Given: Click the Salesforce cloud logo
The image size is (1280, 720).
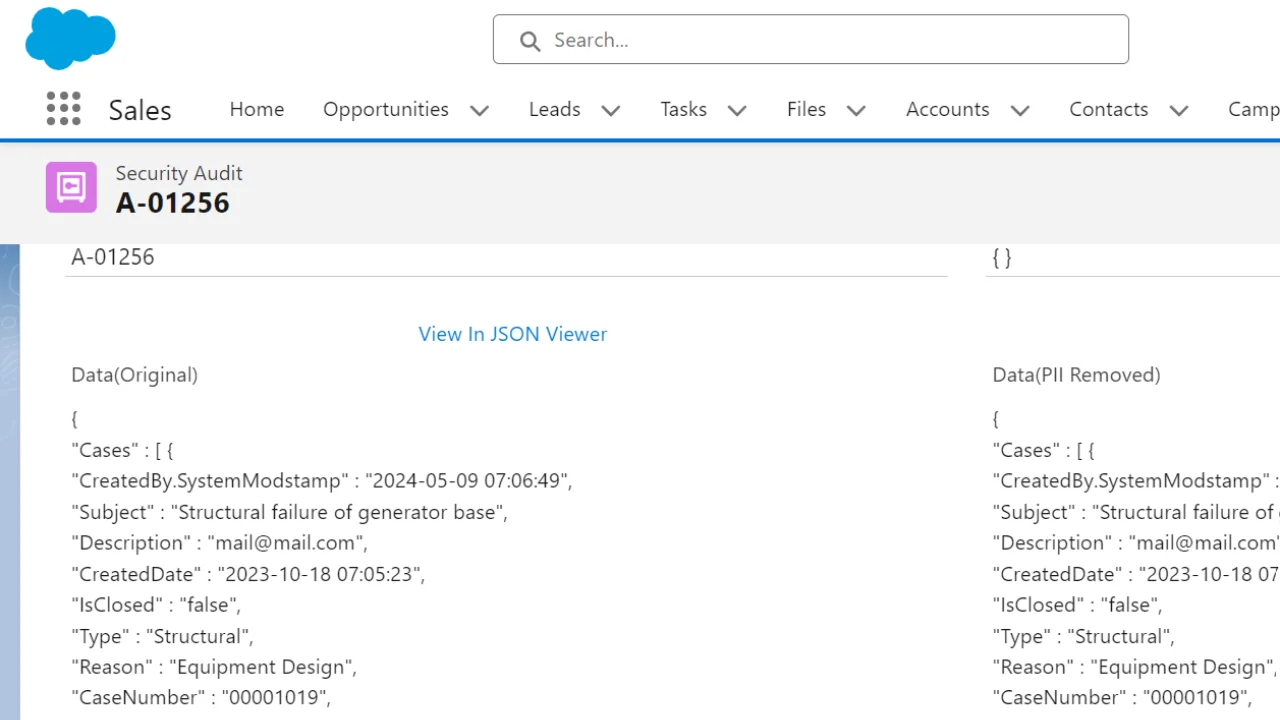Looking at the screenshot, I should [70, 38].
